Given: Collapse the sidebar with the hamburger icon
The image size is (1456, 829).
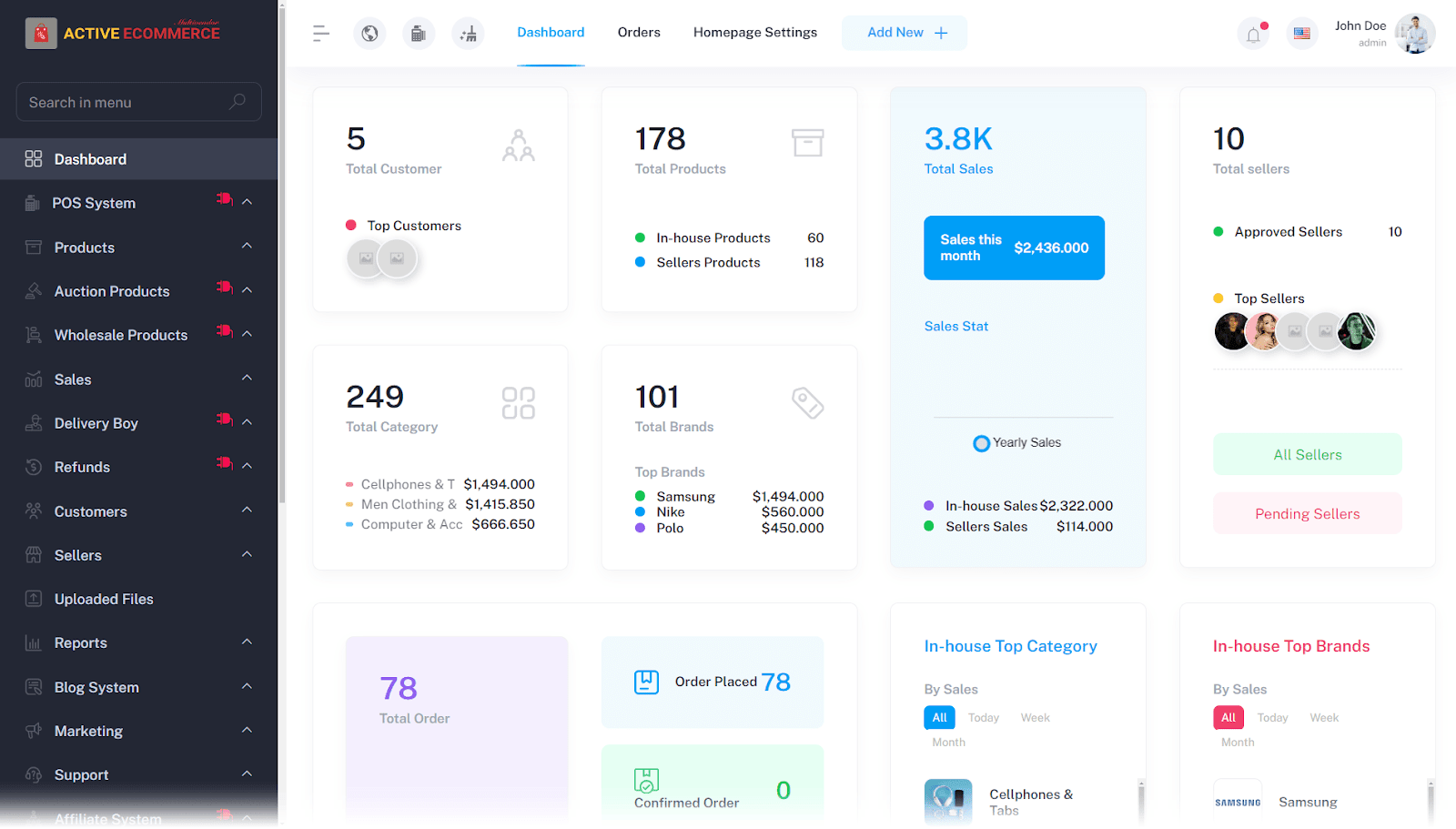Looking at the screenshot, I should (x=320, y=32).
